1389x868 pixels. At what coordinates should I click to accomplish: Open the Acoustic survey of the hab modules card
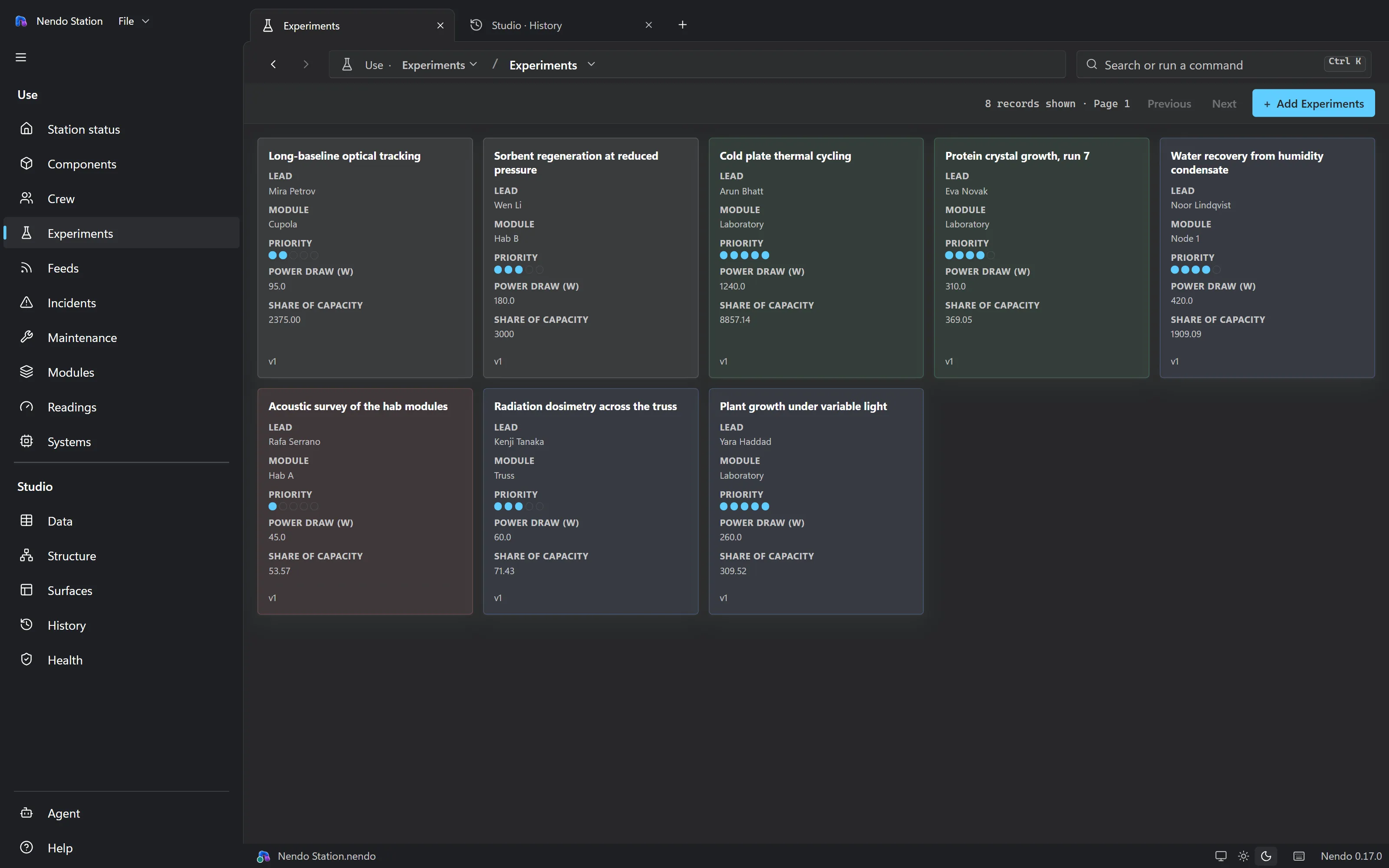click(x=365, y=501)
